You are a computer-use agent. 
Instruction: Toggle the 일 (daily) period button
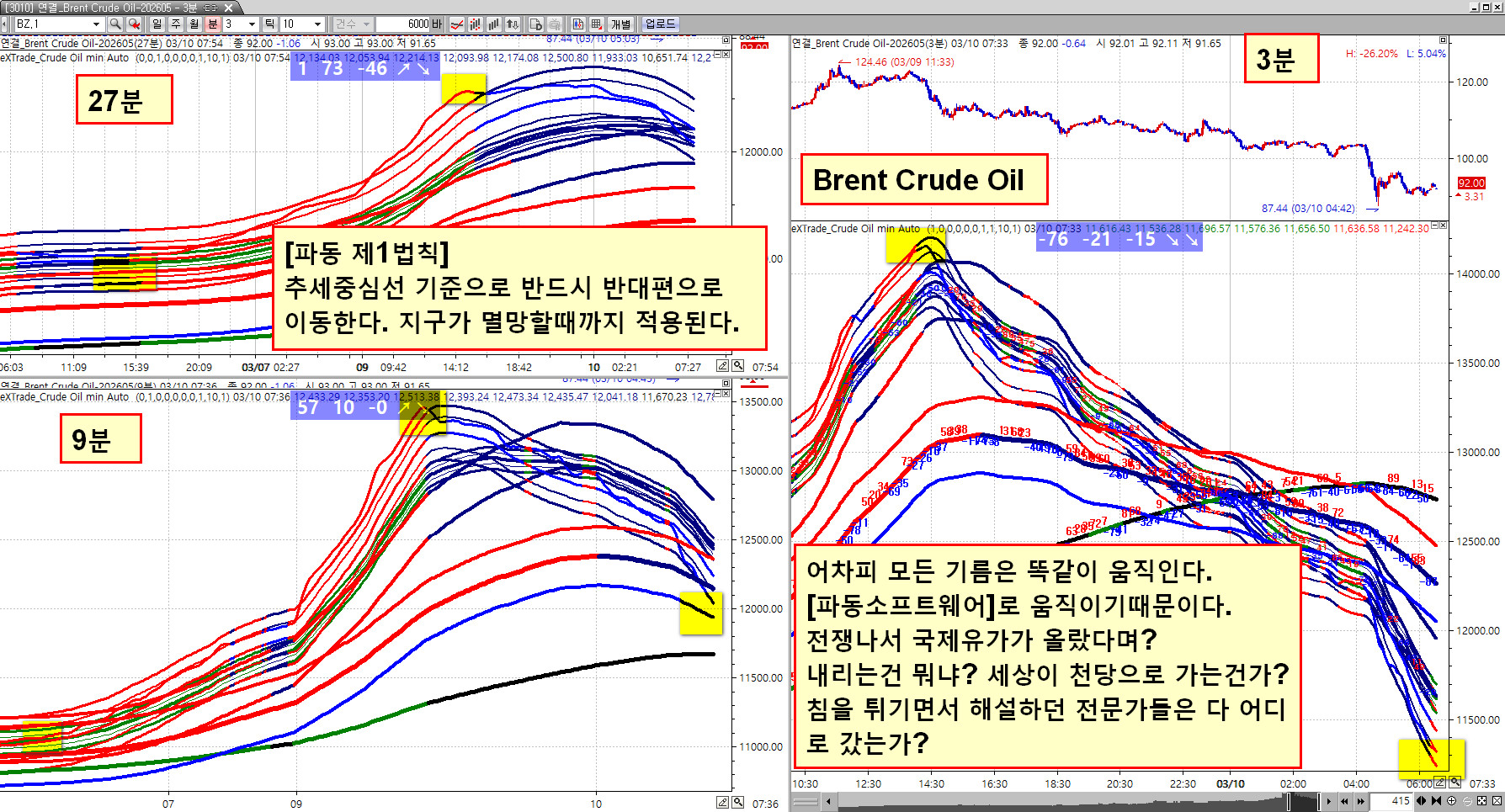[157, 24]
